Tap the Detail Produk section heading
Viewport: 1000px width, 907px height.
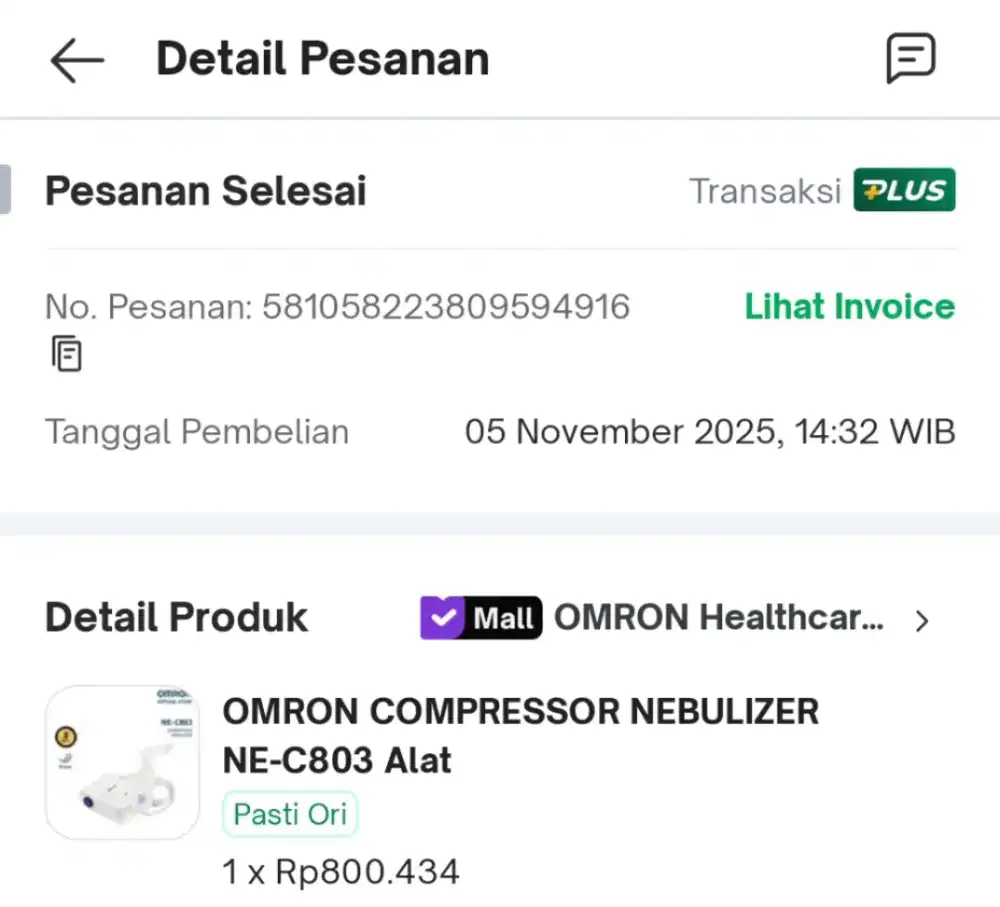pyautogui.click(x=176, y=617)
